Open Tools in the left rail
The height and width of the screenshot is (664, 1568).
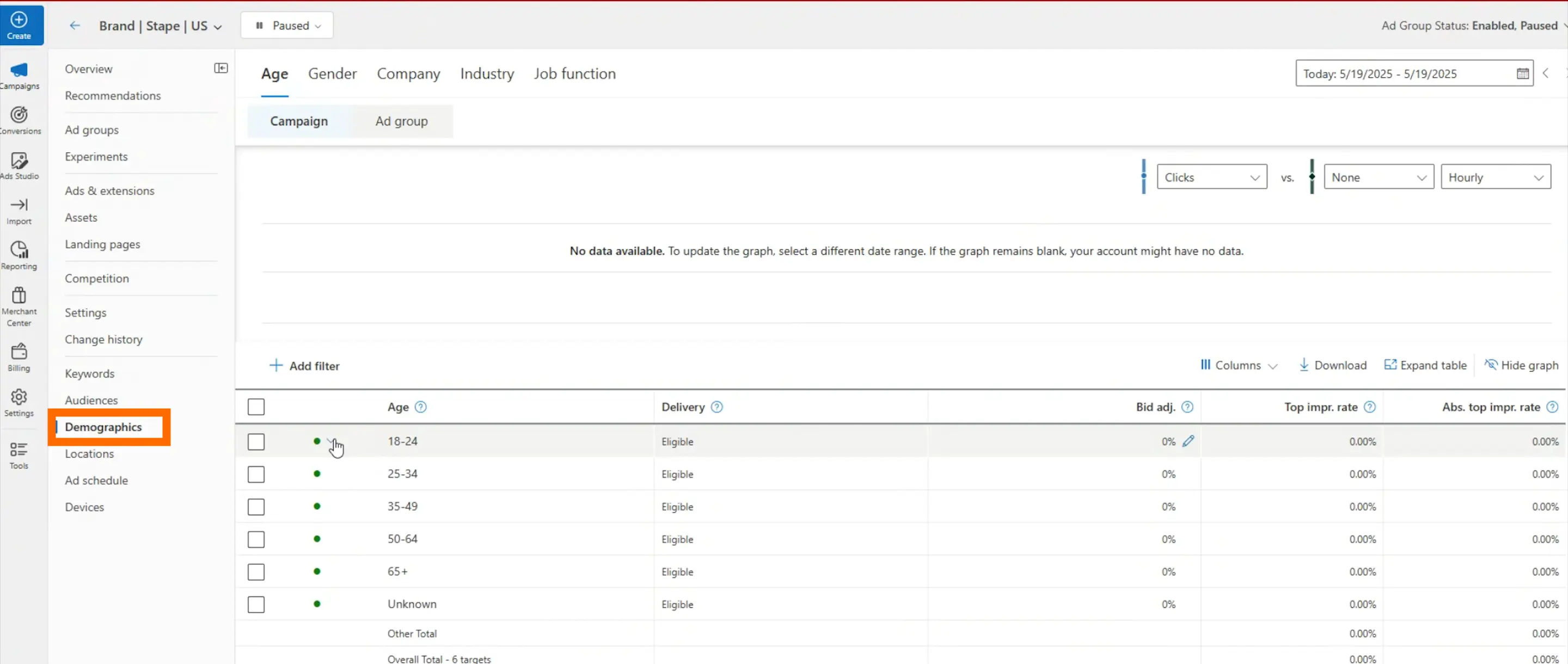click(19, 455)
